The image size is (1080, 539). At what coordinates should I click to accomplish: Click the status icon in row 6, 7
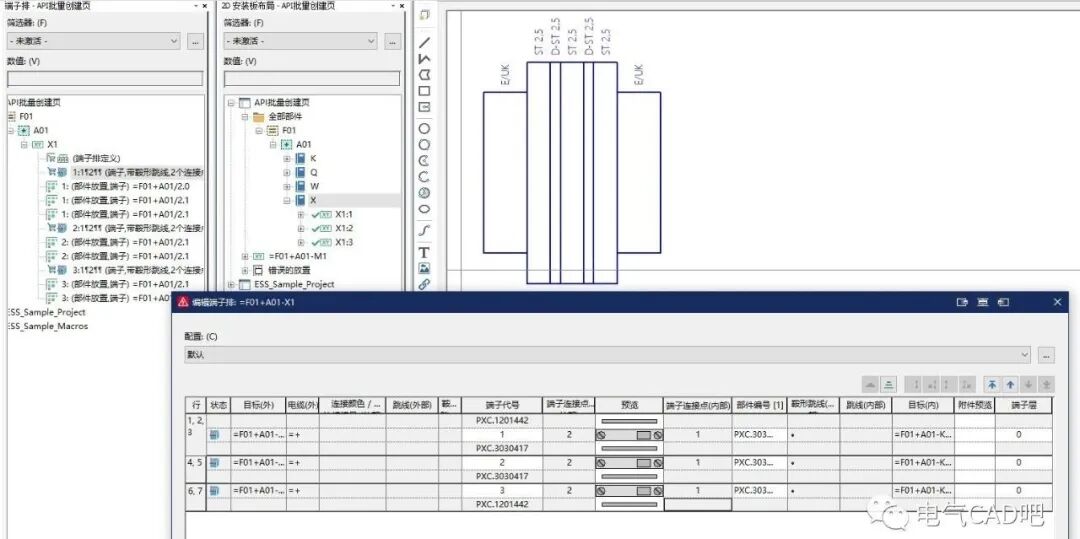coord(214,490)
